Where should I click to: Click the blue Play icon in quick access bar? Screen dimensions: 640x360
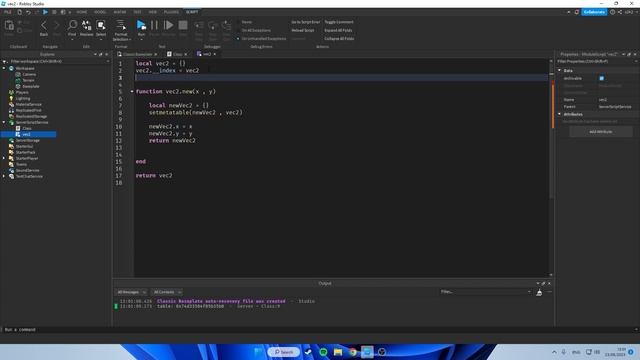45,12
